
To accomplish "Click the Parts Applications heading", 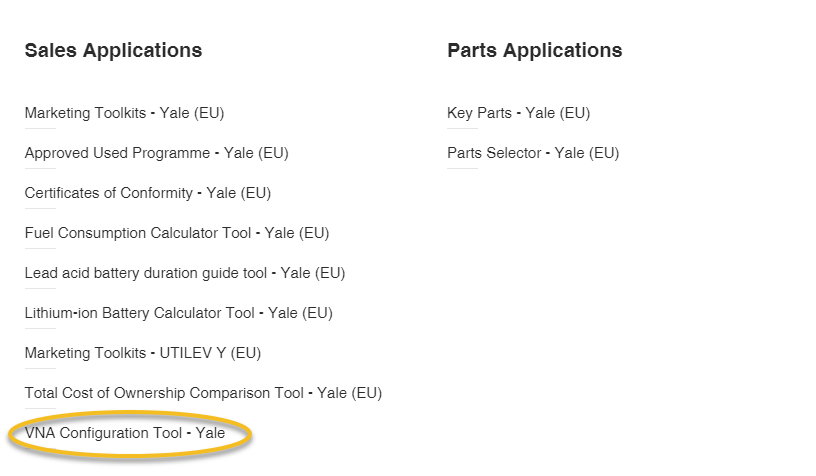I will pyautogui.click(x=535, y=50).
